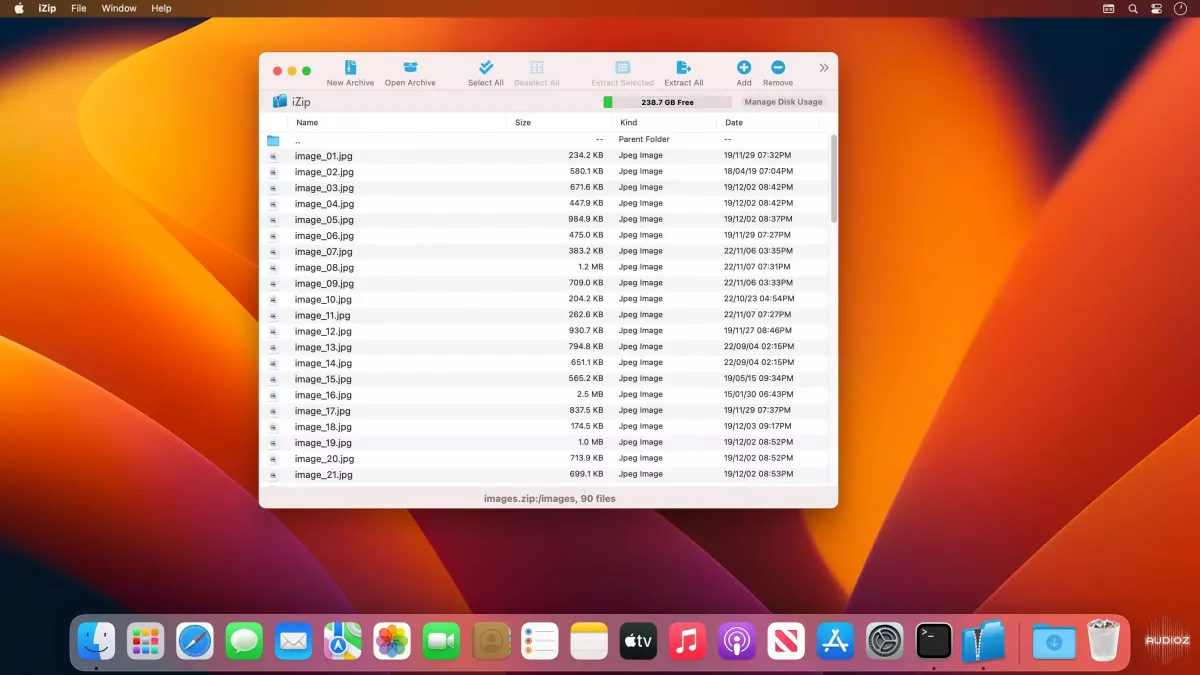Click the Manage Disk Usage button
Image resolution: width=1200 pixels, height=675 pixels.
pos(783,102)
